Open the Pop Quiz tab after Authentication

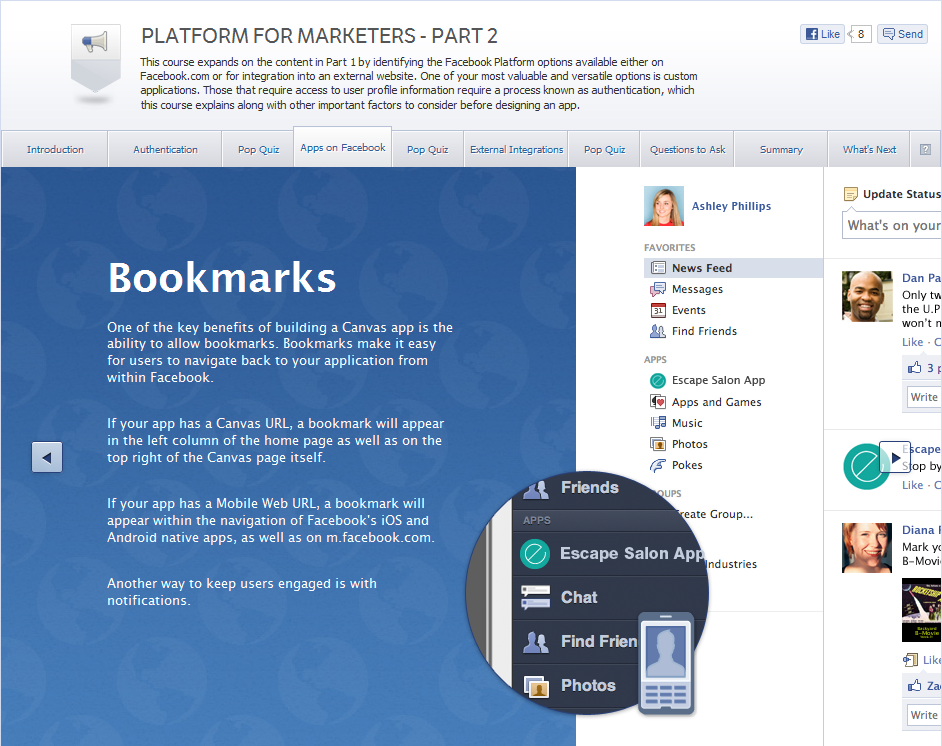[258, 150]
